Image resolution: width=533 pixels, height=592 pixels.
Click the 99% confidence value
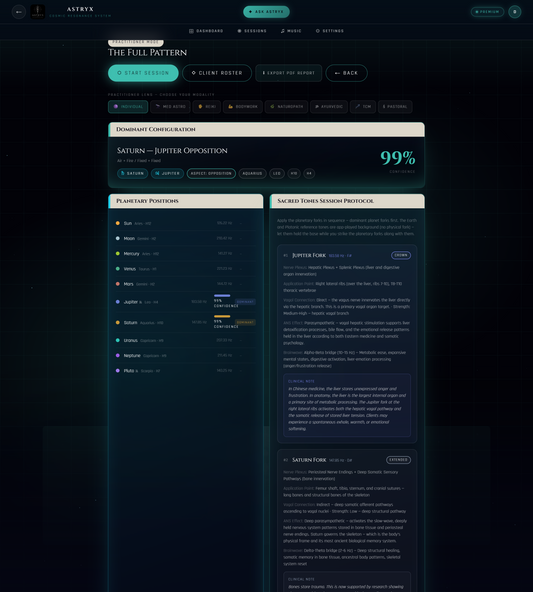pyautogui.click(x=397, y=157)
